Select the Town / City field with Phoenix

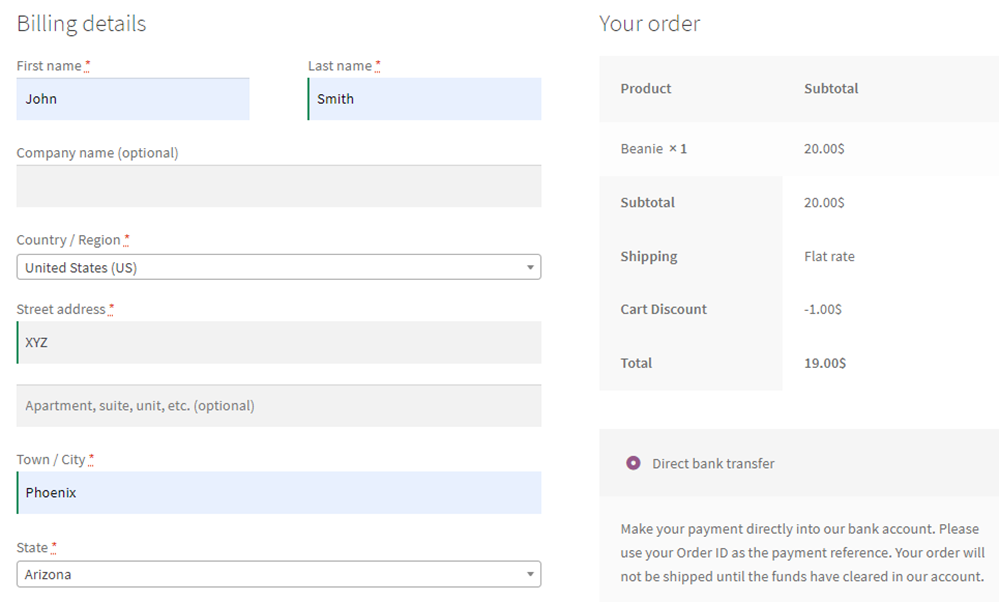click(x=279, y=493)
